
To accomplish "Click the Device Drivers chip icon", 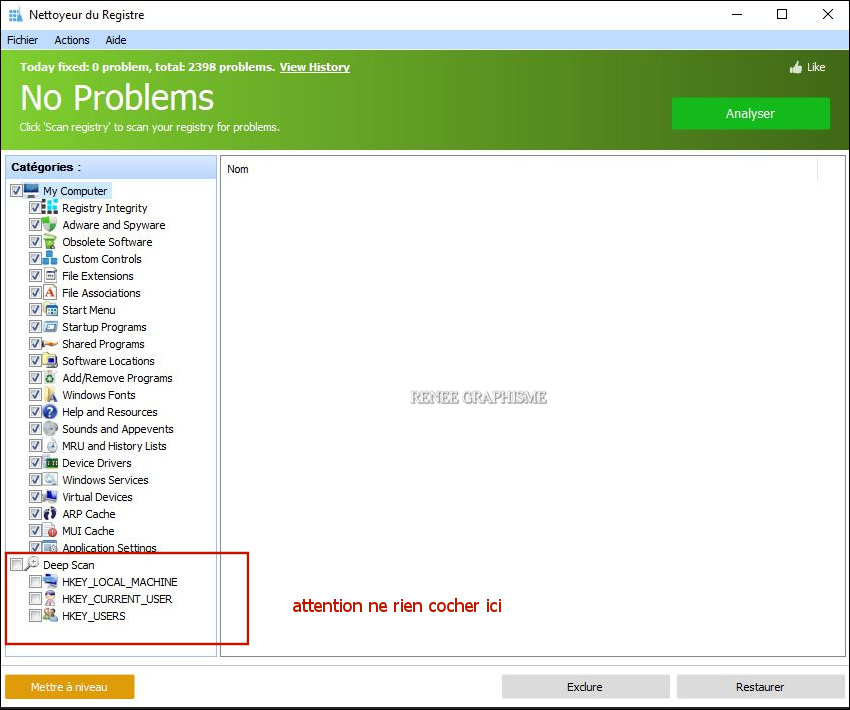I will click(x=50, y=463).
